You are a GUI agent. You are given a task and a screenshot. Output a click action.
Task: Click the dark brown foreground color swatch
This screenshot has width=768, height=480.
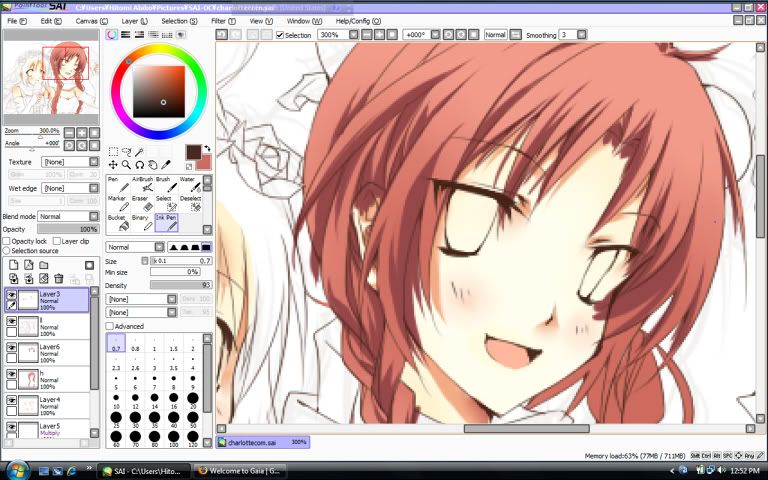pyautogui.click(x=193, y=152)
